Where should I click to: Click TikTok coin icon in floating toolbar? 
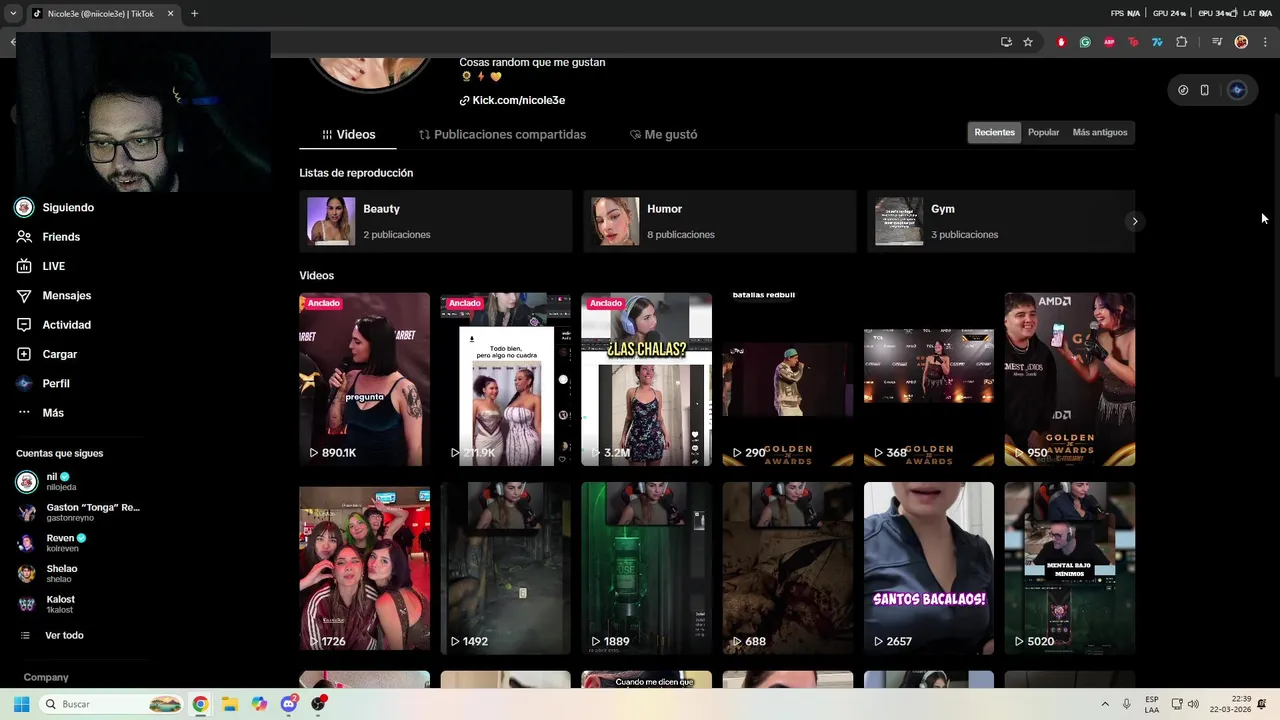(1183, 90)
